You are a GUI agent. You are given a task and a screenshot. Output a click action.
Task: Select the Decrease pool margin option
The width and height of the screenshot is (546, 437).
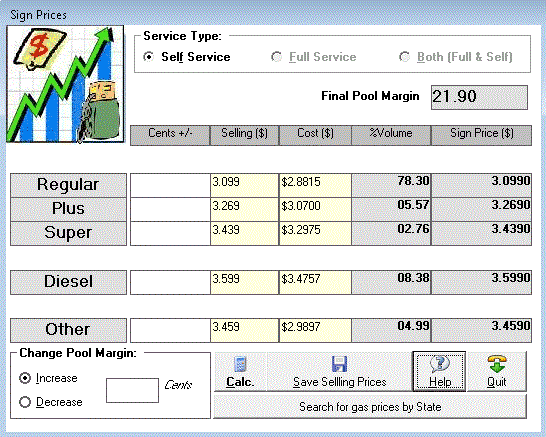pos(25,402)
